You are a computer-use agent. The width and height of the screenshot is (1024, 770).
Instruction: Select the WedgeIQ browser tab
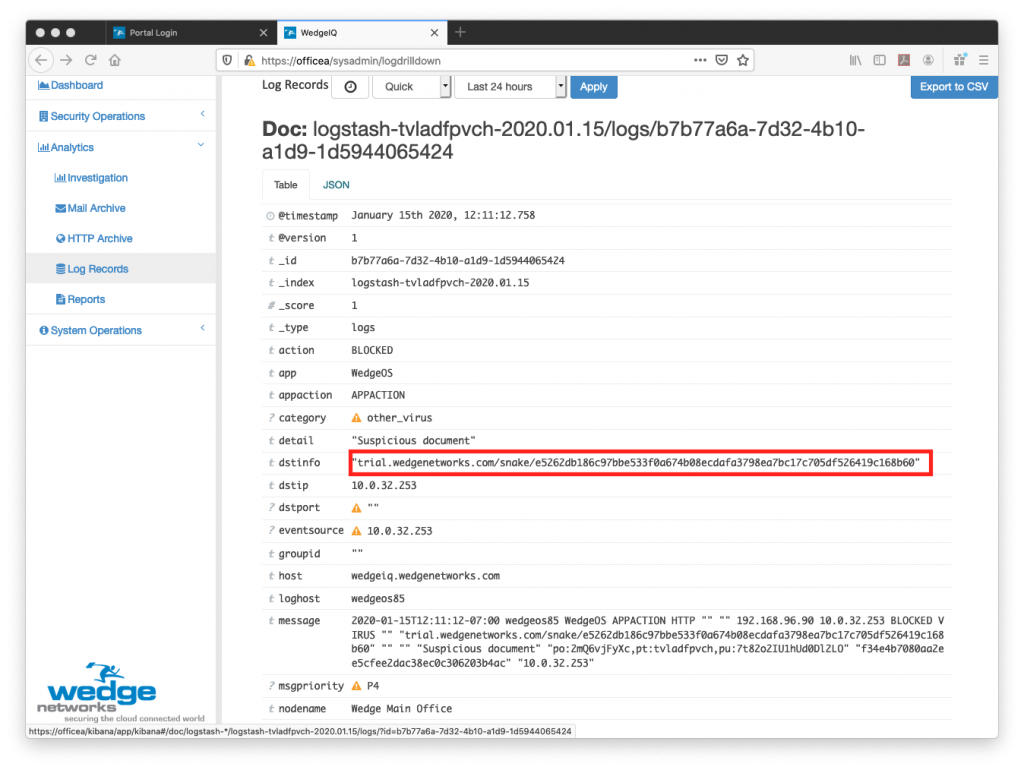[362, 33]
